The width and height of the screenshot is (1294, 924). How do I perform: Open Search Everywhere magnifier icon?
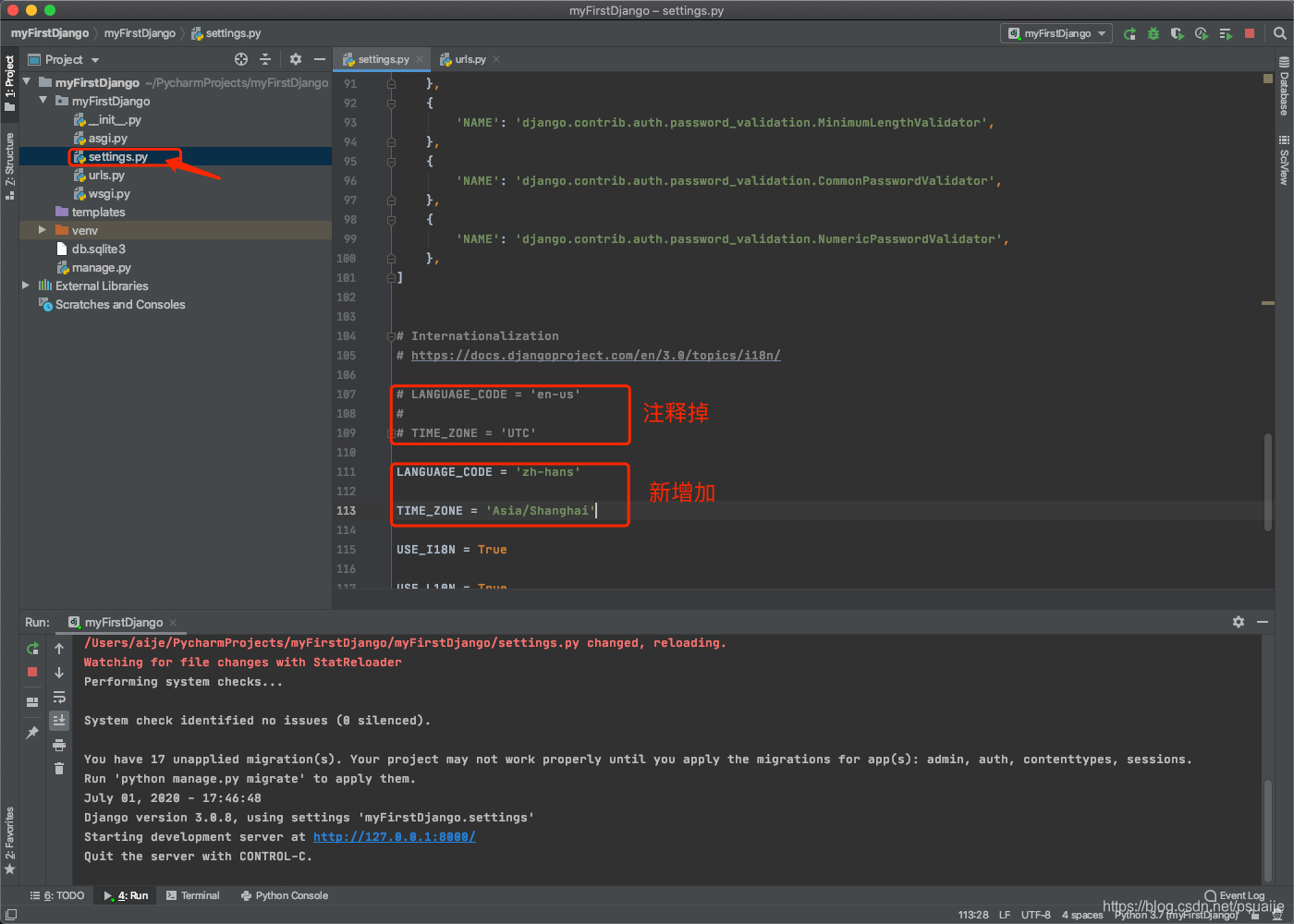(x=1280, y=33)
